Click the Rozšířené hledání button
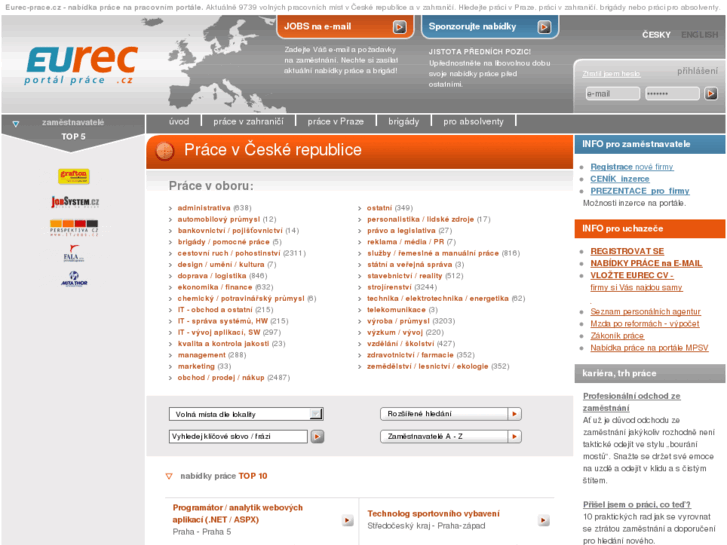 pyautogui.click(x=451, y=414)
